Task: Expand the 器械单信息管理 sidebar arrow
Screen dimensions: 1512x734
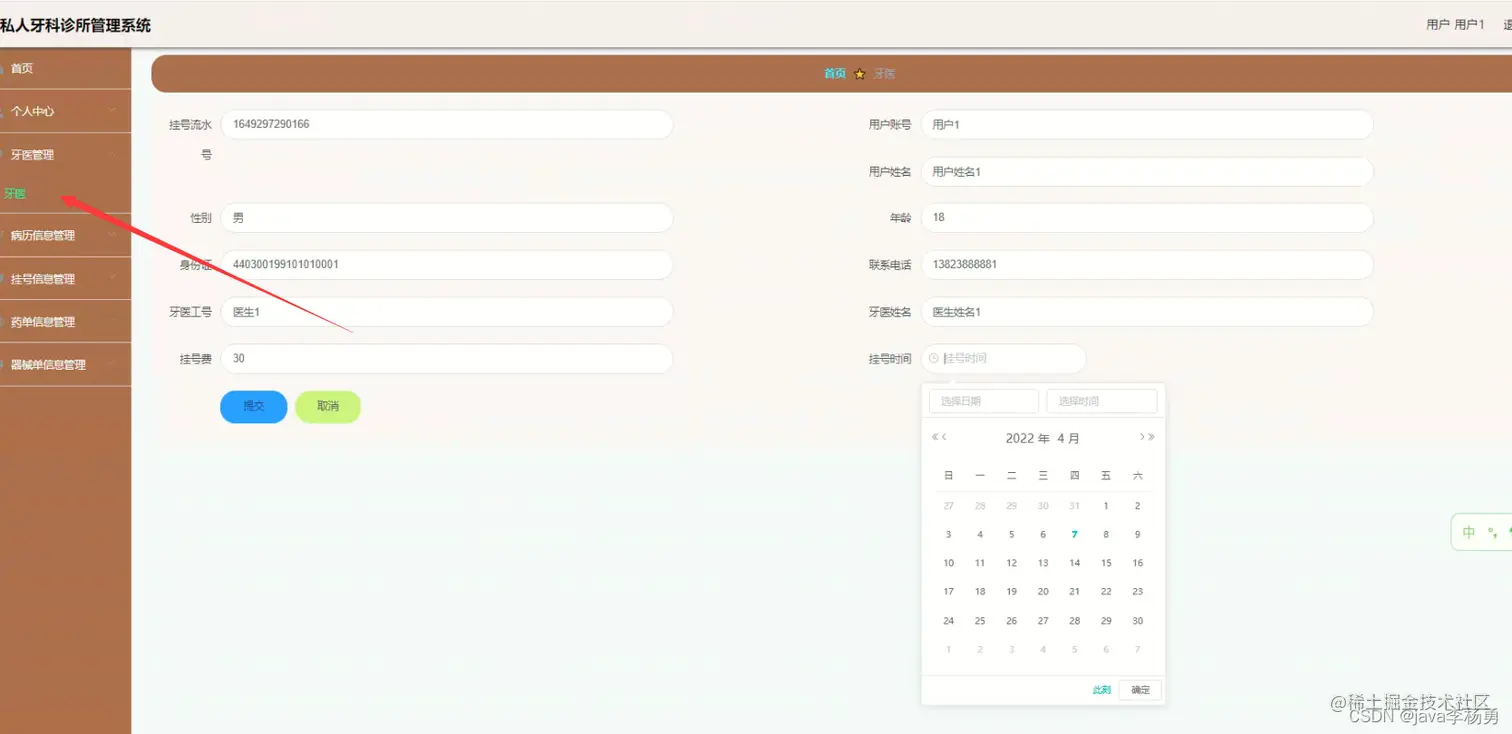Action: [113, 365]
